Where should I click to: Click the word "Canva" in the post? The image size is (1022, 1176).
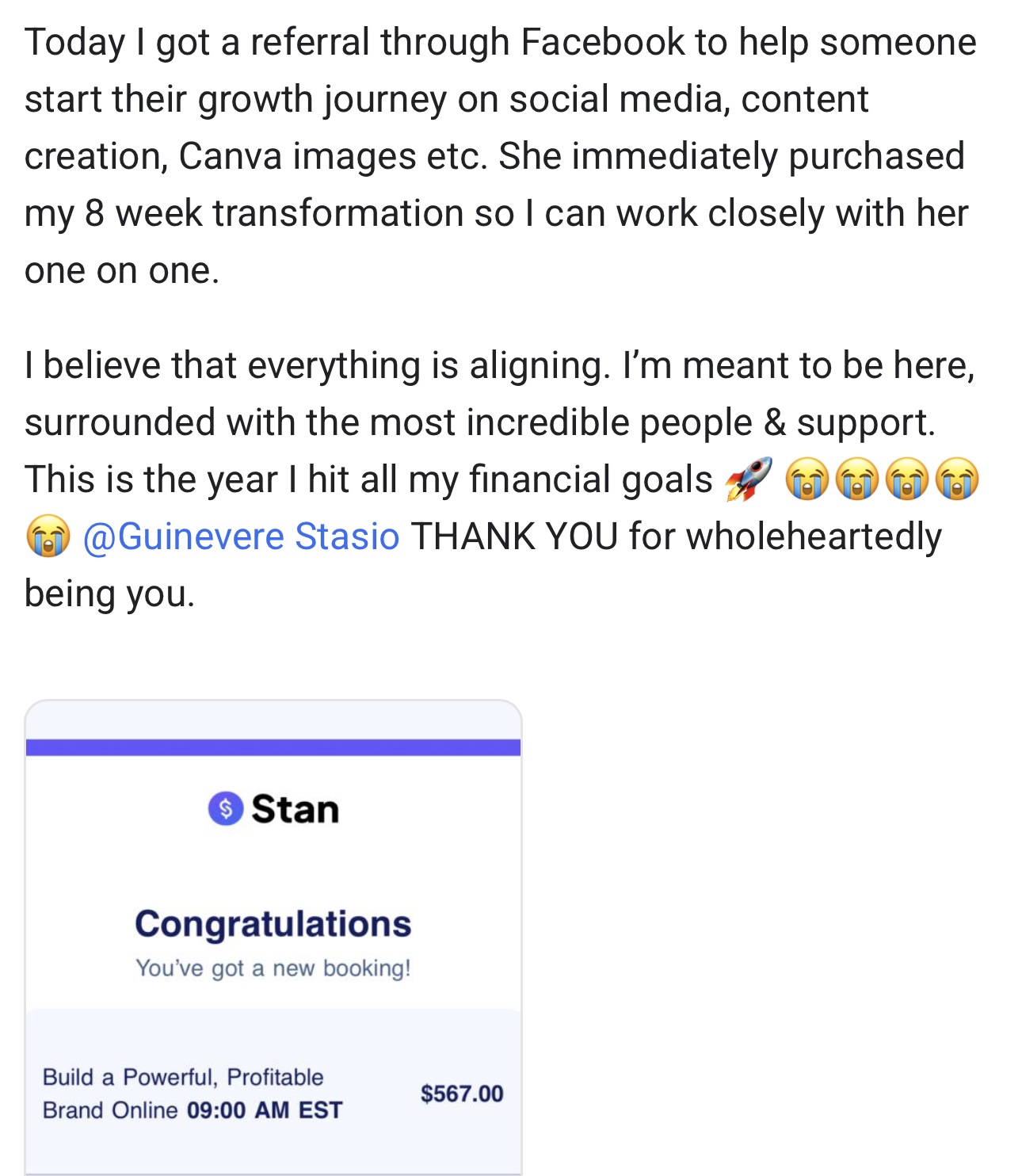tap(230, 156)
